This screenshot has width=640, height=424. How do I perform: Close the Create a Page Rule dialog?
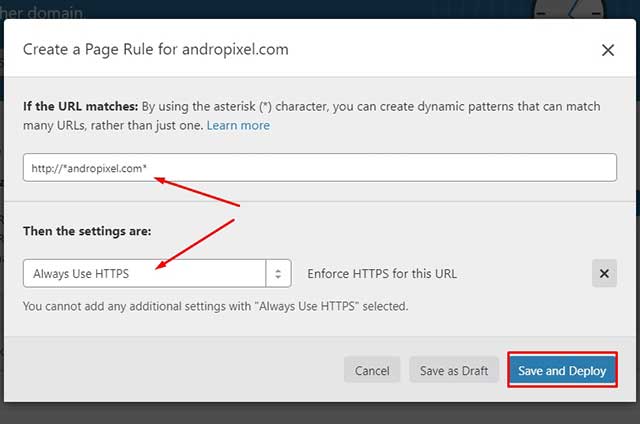[x=608, y=50]
